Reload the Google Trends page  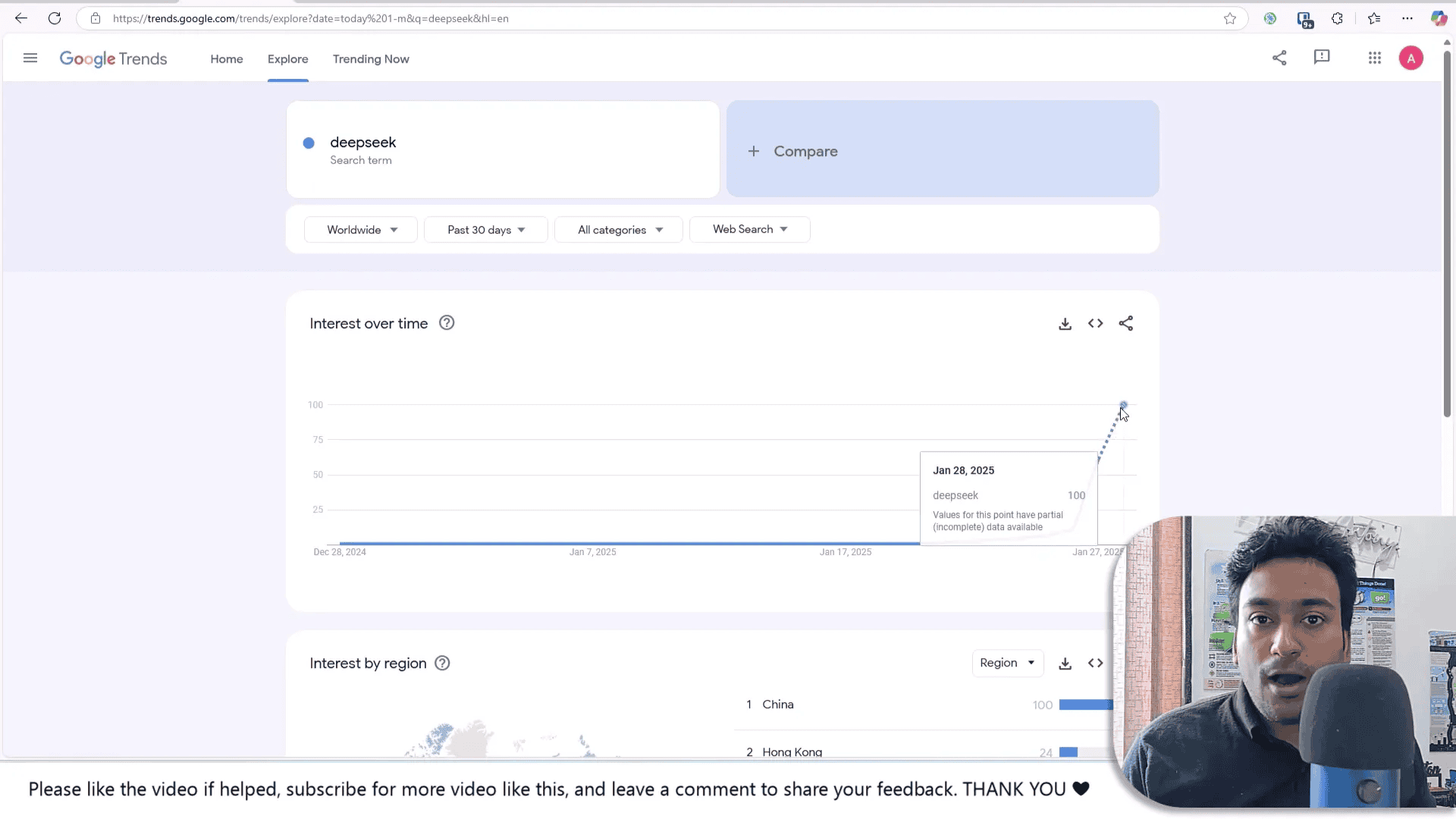pyautogui.click(x=55, y=18)
